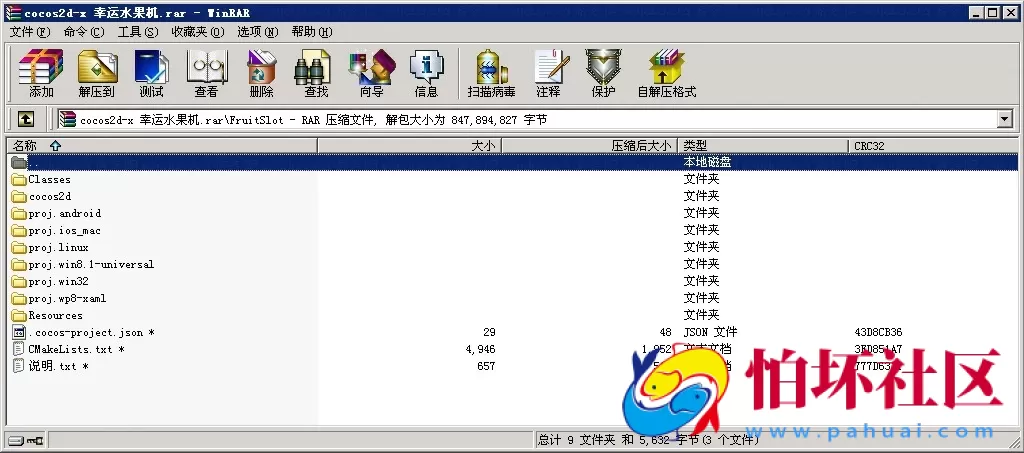The image size is (1024, 453).
Task: Click the Resources folder icon
Action: (x=18, y=315)
